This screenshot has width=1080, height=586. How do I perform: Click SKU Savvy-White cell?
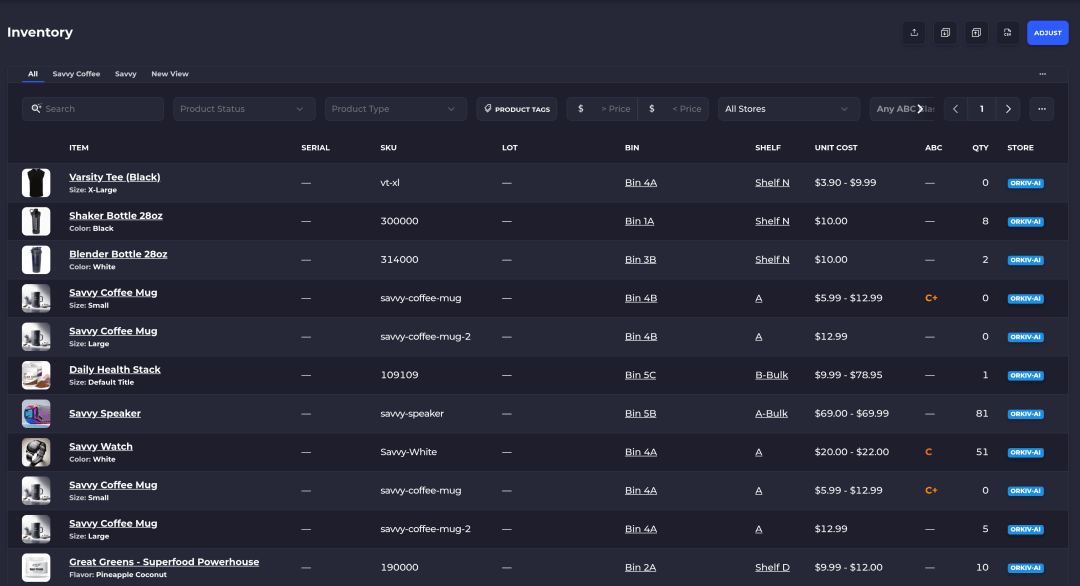408,452
